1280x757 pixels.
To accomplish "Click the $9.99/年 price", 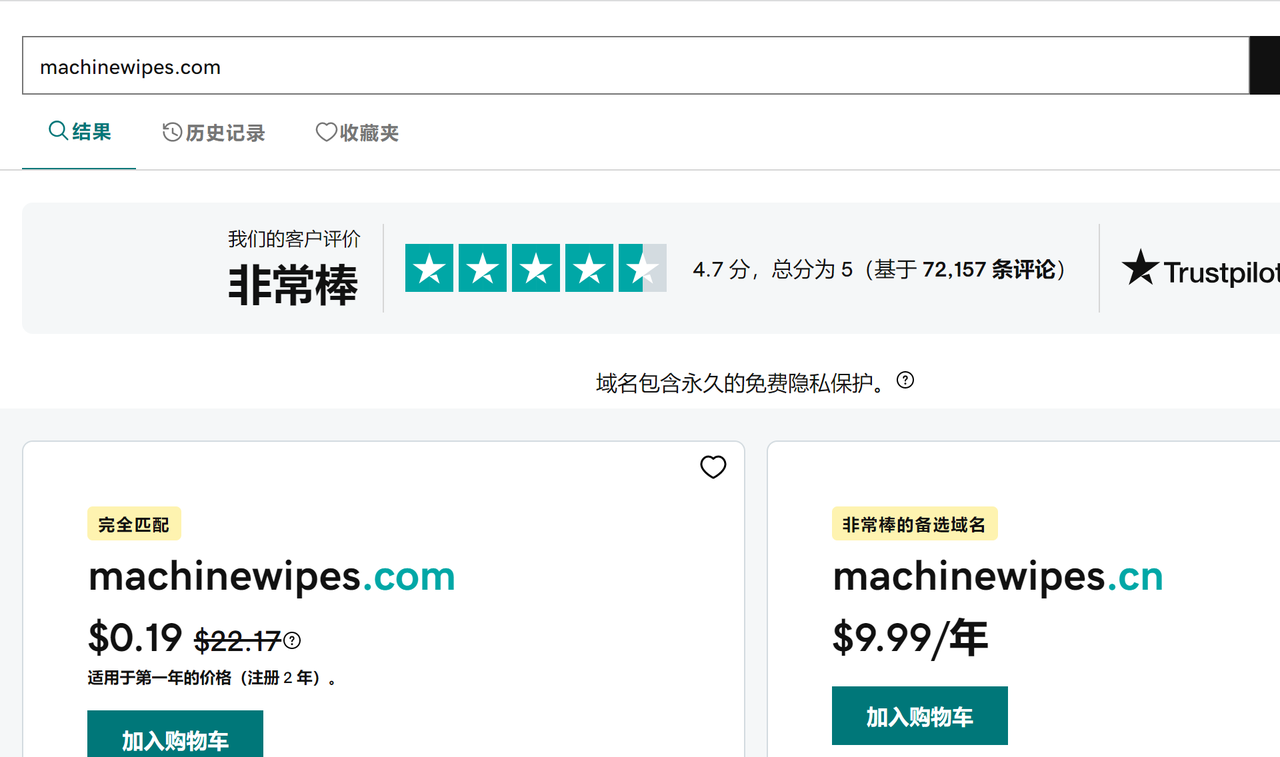I will tap(910, 638).
